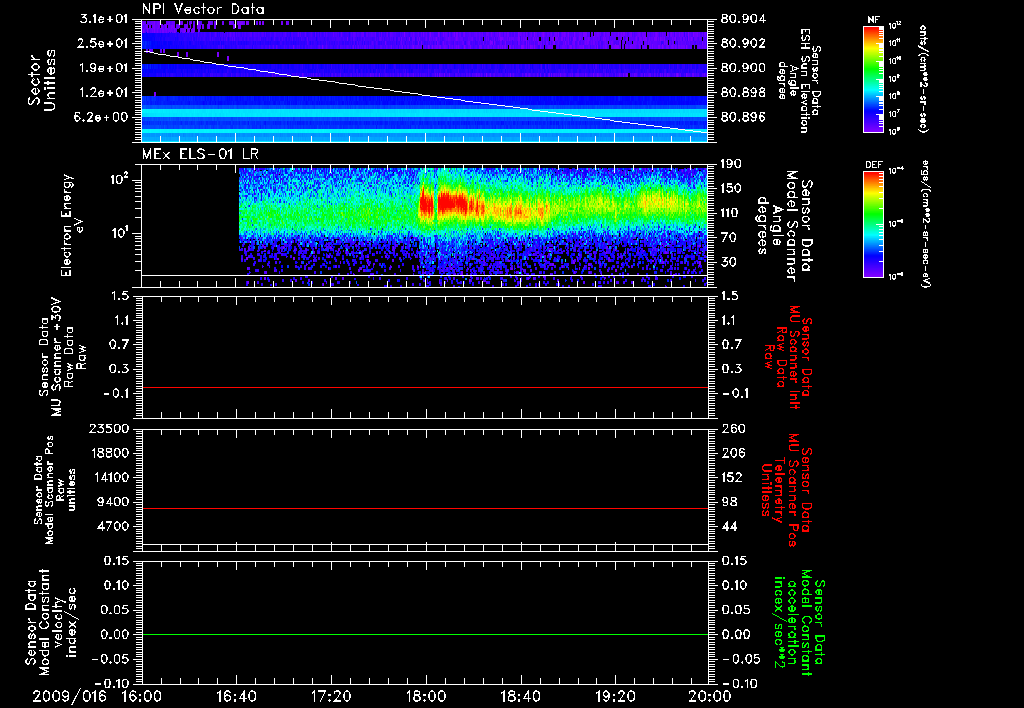The image size is (1024, 708).
Task: Select the 'NPI Vector Data' panel title
Action: point(203,9)
